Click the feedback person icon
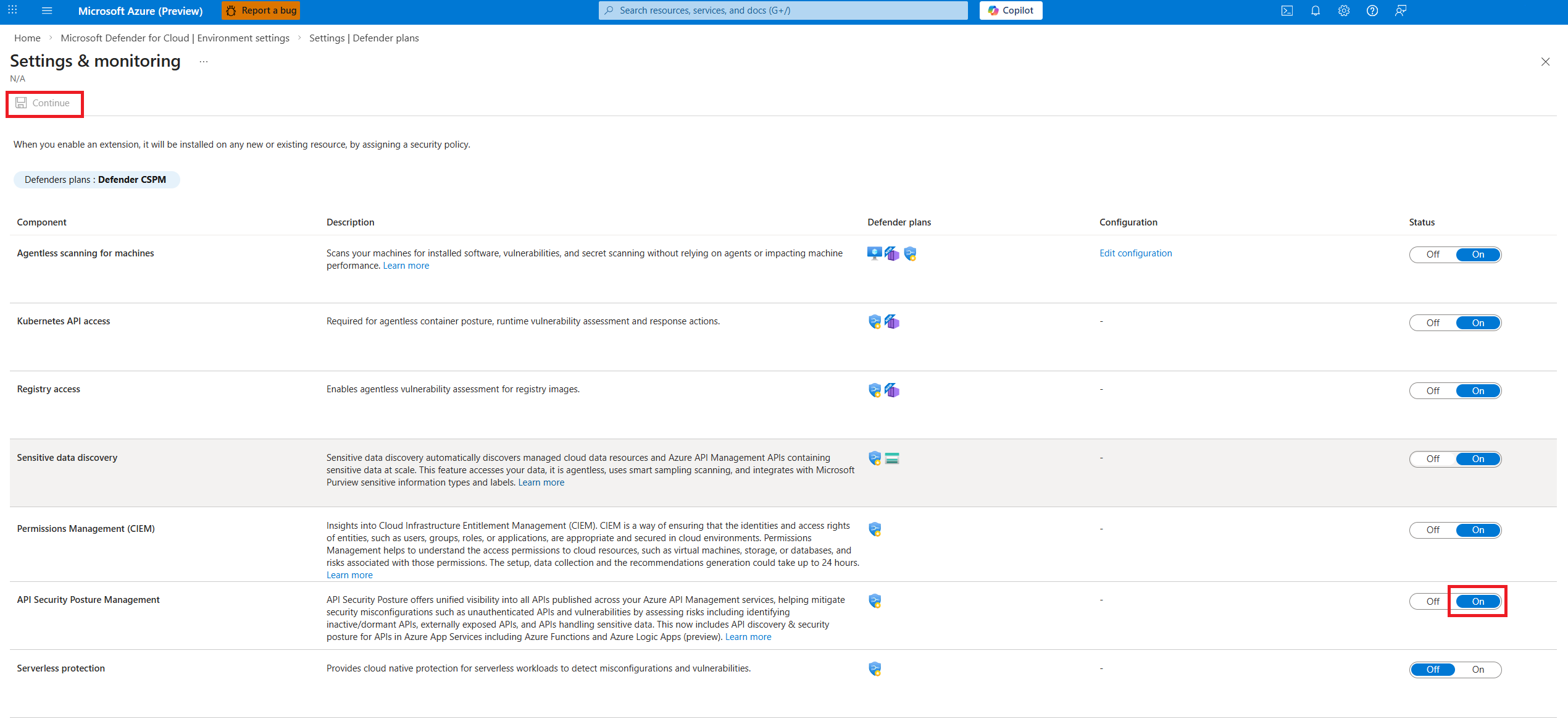 (x=1400, y=11)
